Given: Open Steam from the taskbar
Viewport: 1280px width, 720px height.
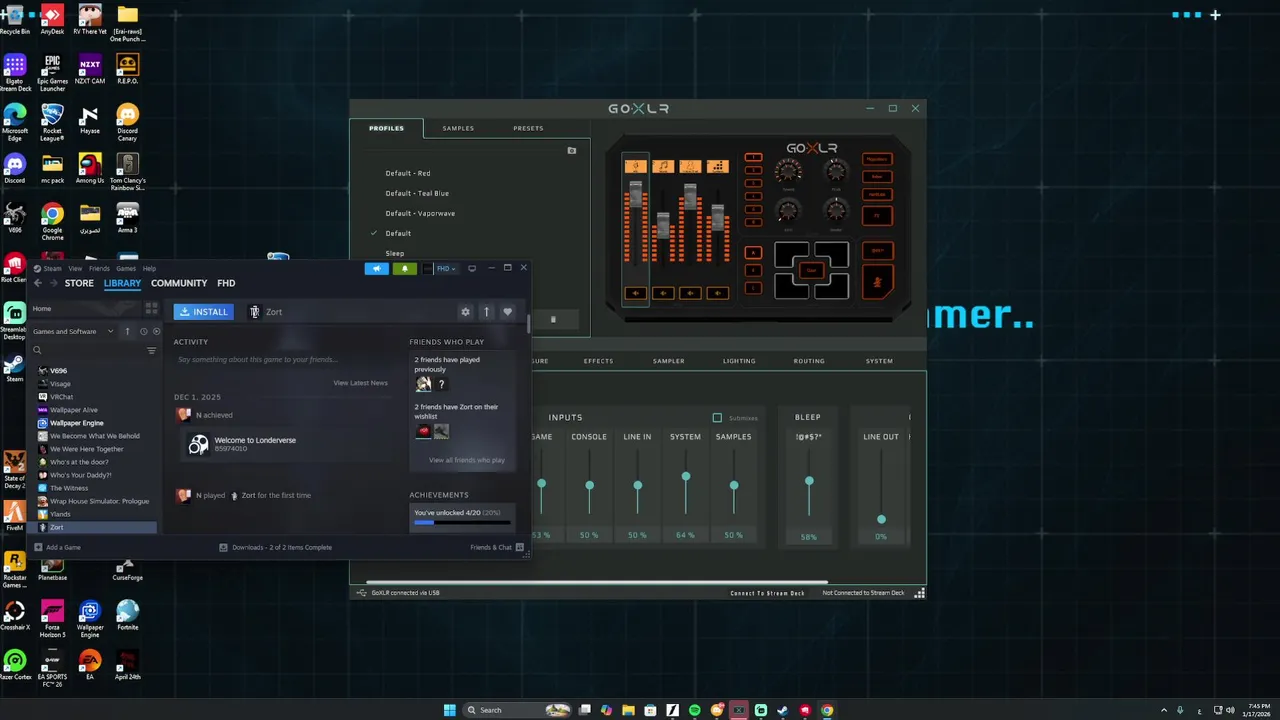Looking at the screenshot, I should click(783, 710).
